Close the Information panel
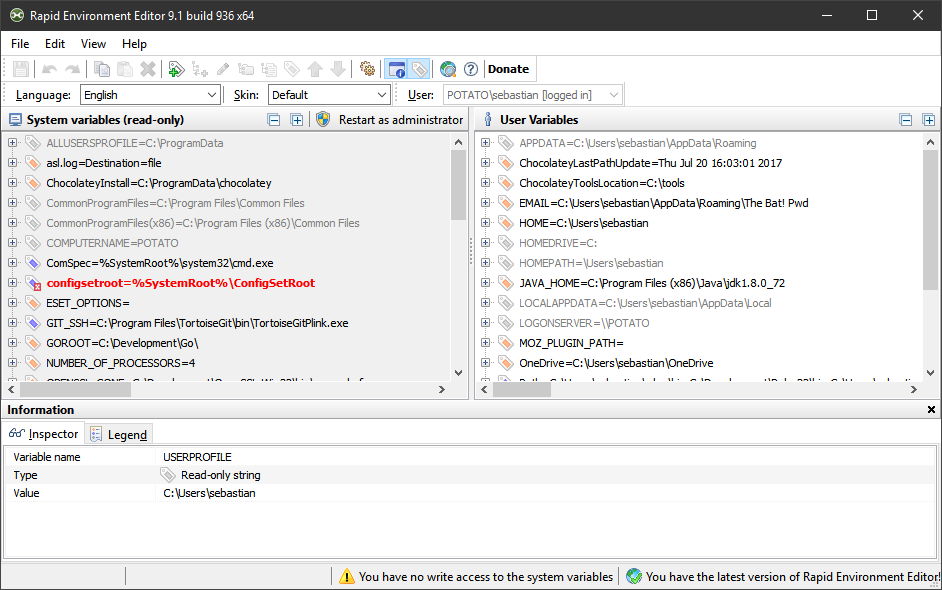Viewport: 942px width, 590px height. [x=931, y=410]
